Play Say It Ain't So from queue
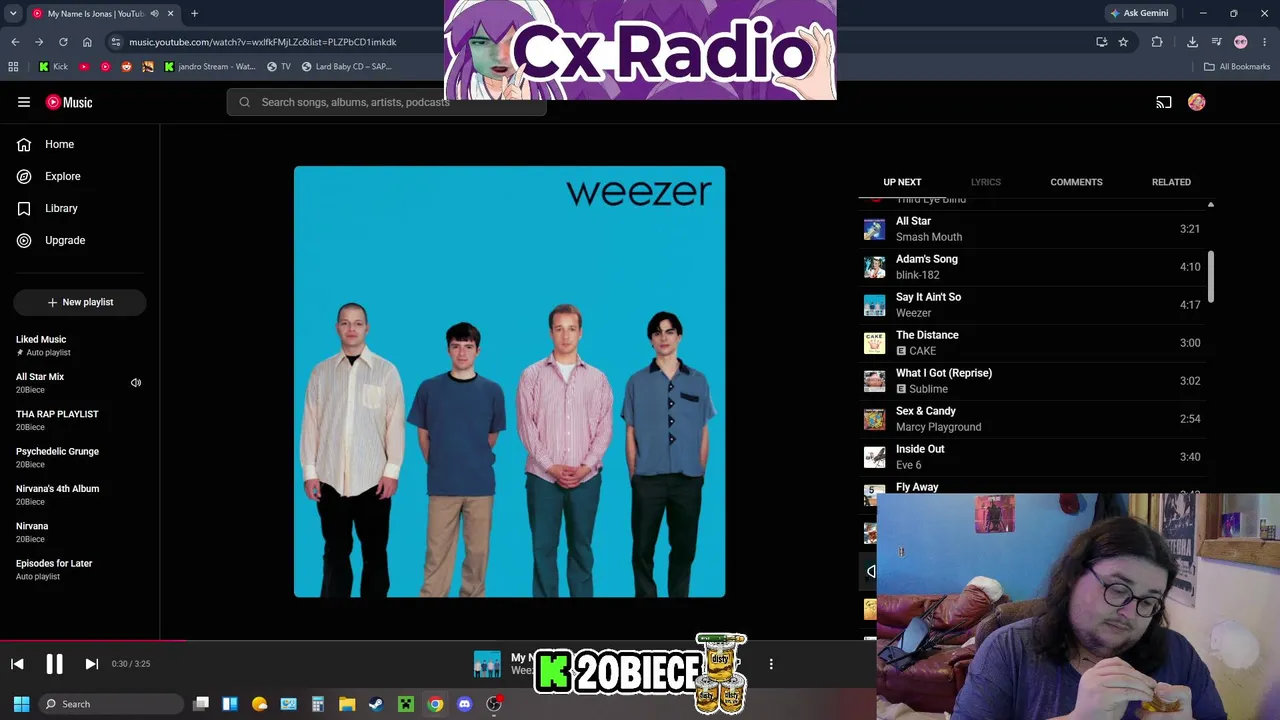This screenshot has height=720, width=1280. point(1032,305)
